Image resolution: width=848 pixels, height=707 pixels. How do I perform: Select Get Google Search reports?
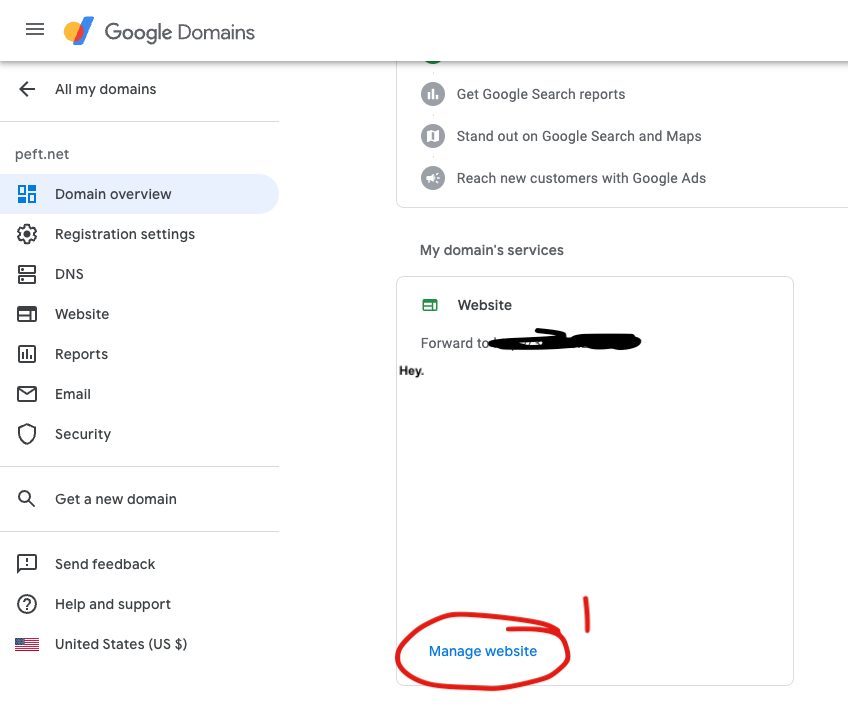point(540,94)
